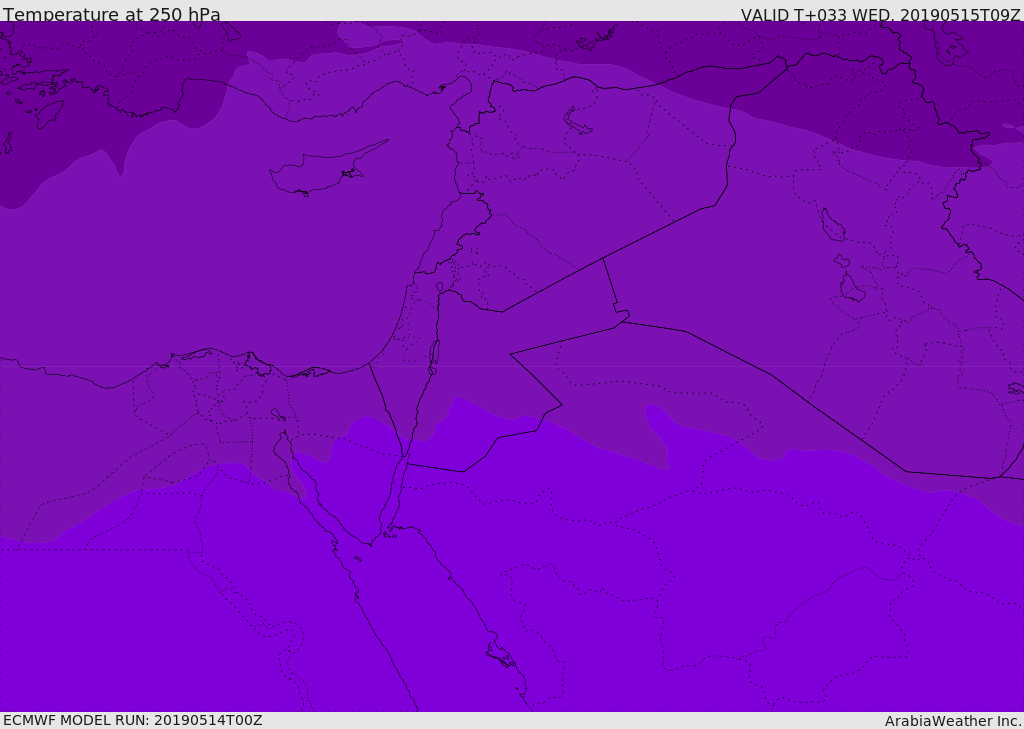
Task: Click the 'Temperature at 250 hPa' title text
Action: [x=112, y=14]
